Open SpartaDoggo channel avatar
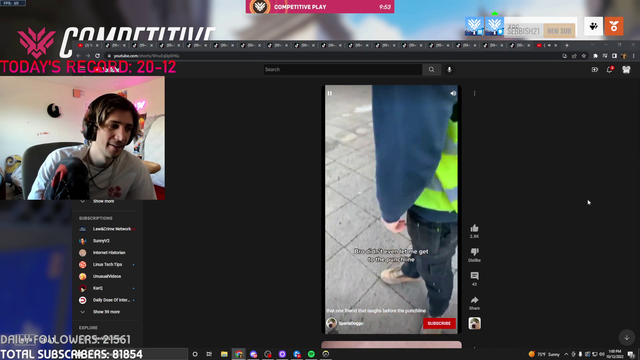This screenshot has width=640, height=360. 331,323
